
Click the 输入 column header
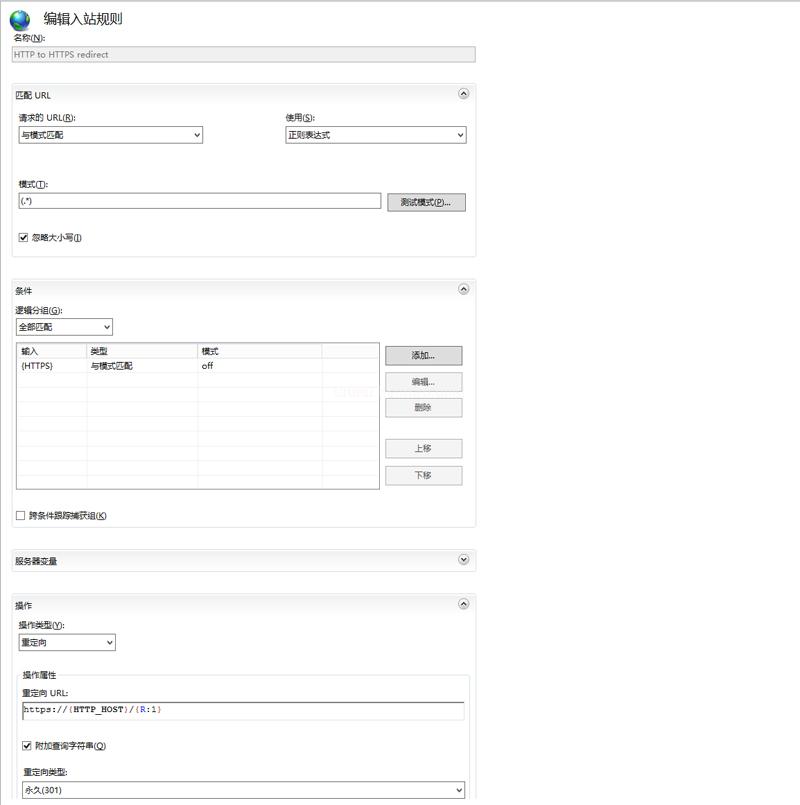pos(51,351)
